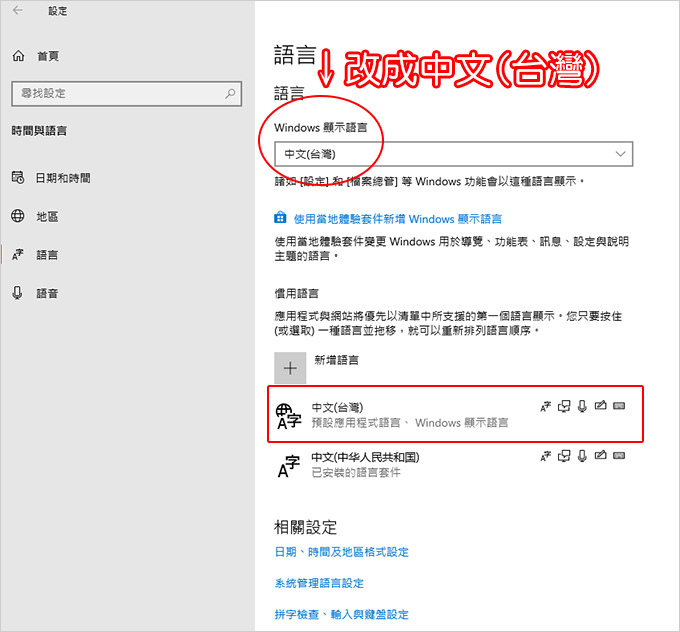Select the 中文(台灣) language entry
The height and width of the screenshot is (632, 680).
[455, 414]
